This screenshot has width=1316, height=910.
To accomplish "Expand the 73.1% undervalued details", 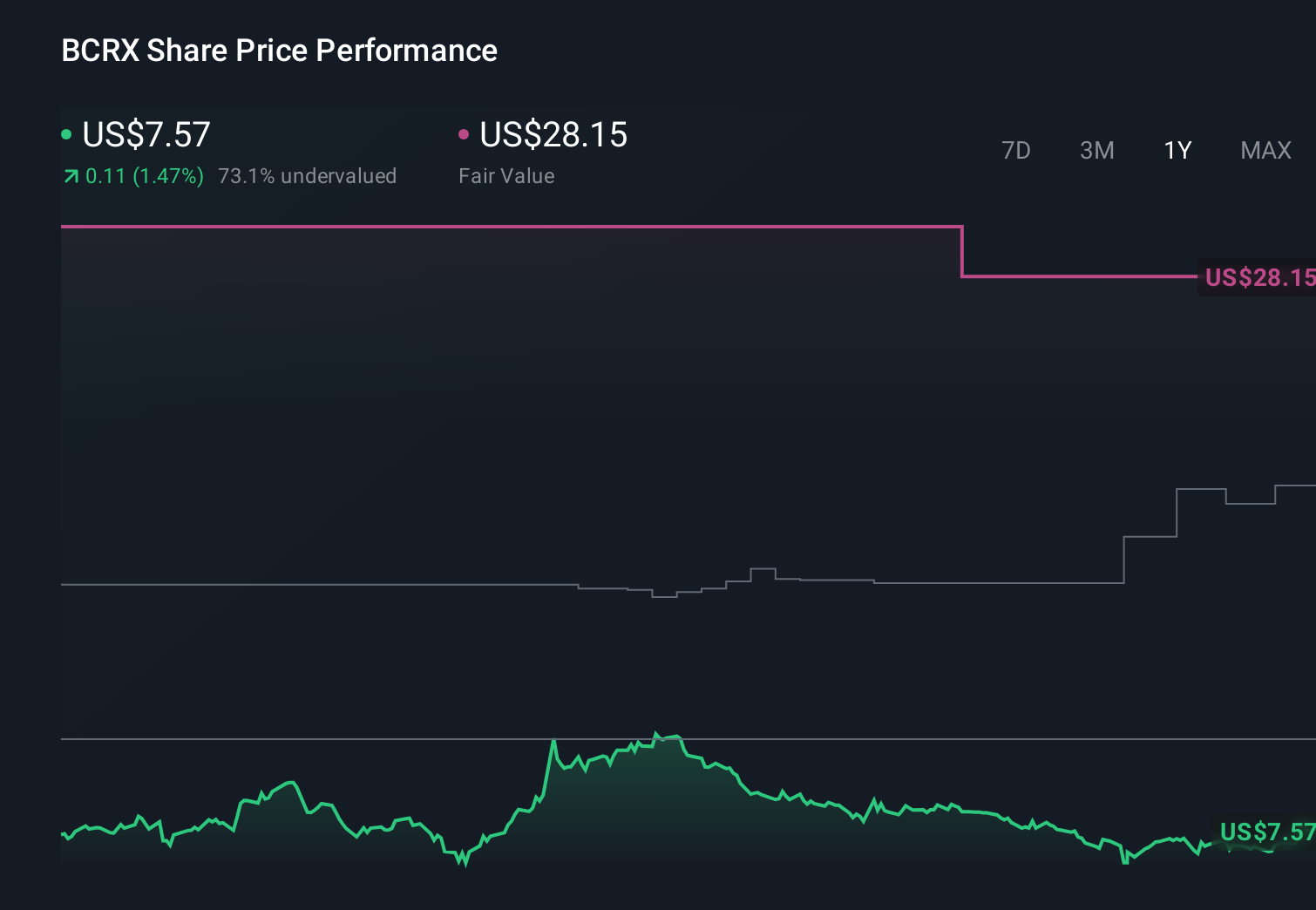I will point(308,175).
